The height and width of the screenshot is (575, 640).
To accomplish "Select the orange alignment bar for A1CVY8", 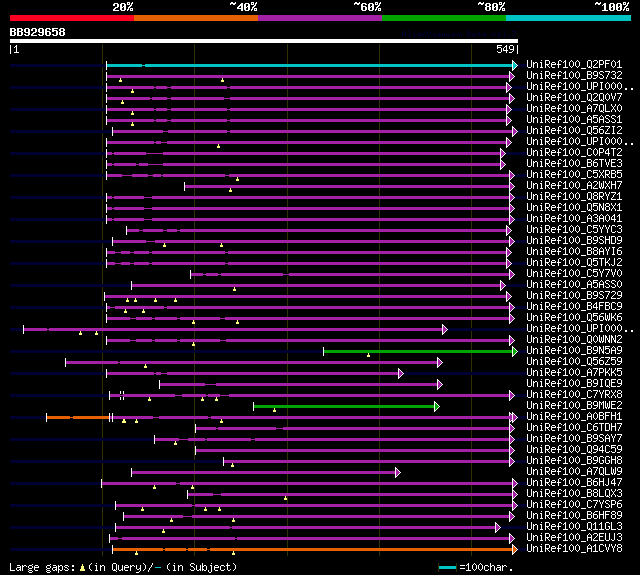I will click(312, 549).
